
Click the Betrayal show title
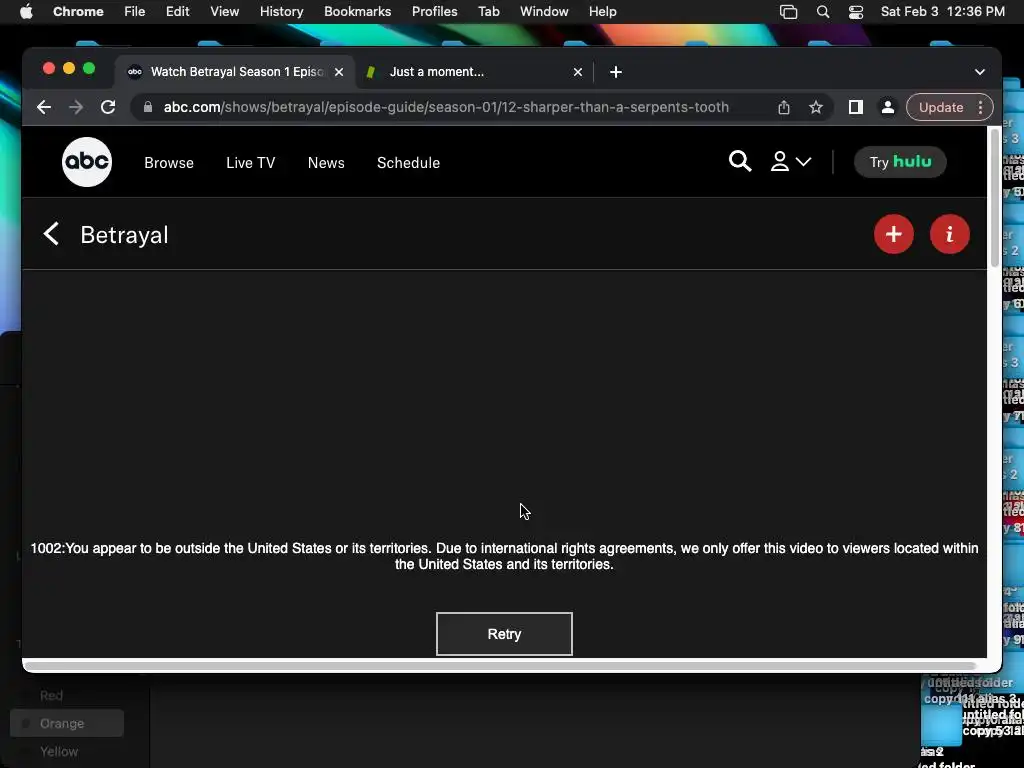click(124, 234)
